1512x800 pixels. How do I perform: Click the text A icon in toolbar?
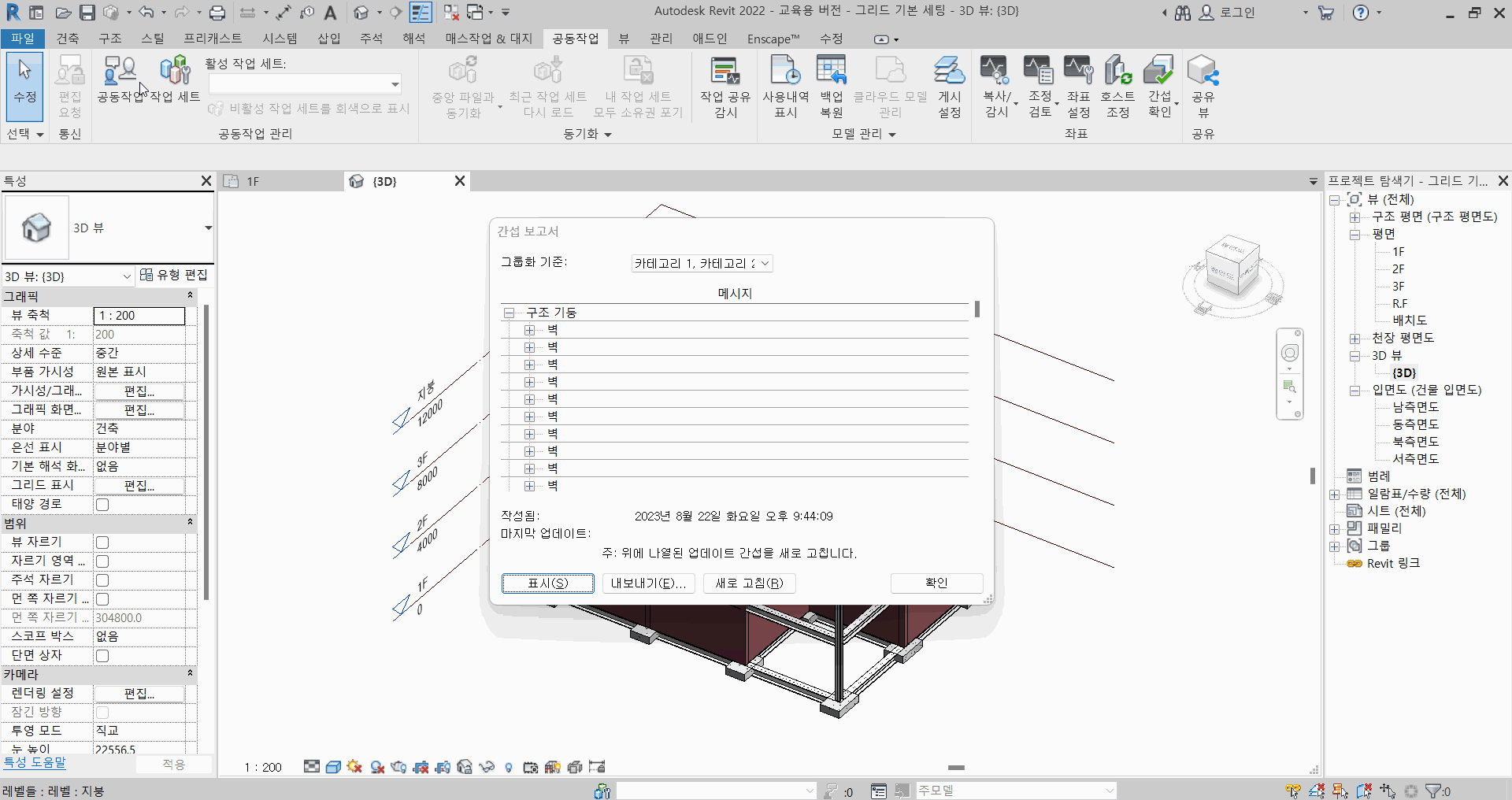click(x=330, y=13)
